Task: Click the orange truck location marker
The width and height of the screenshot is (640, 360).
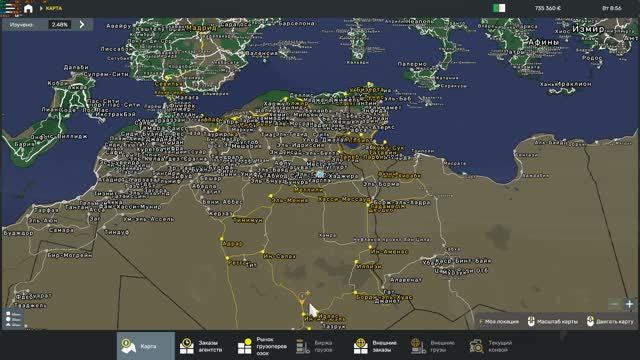Action: pyautogui.click(x=302, y=298)
